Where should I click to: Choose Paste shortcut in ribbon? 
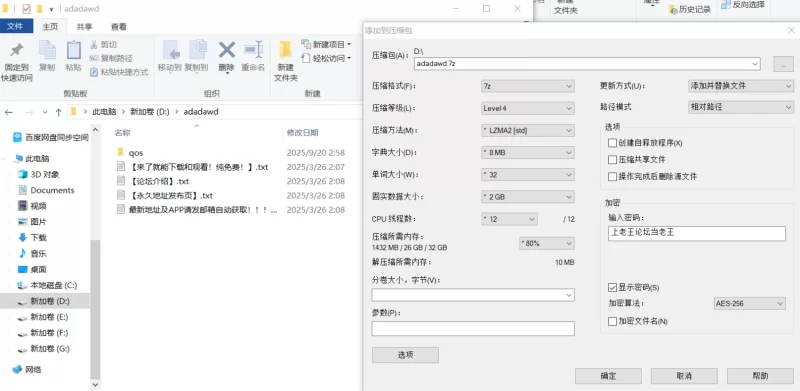coord(119,72)
